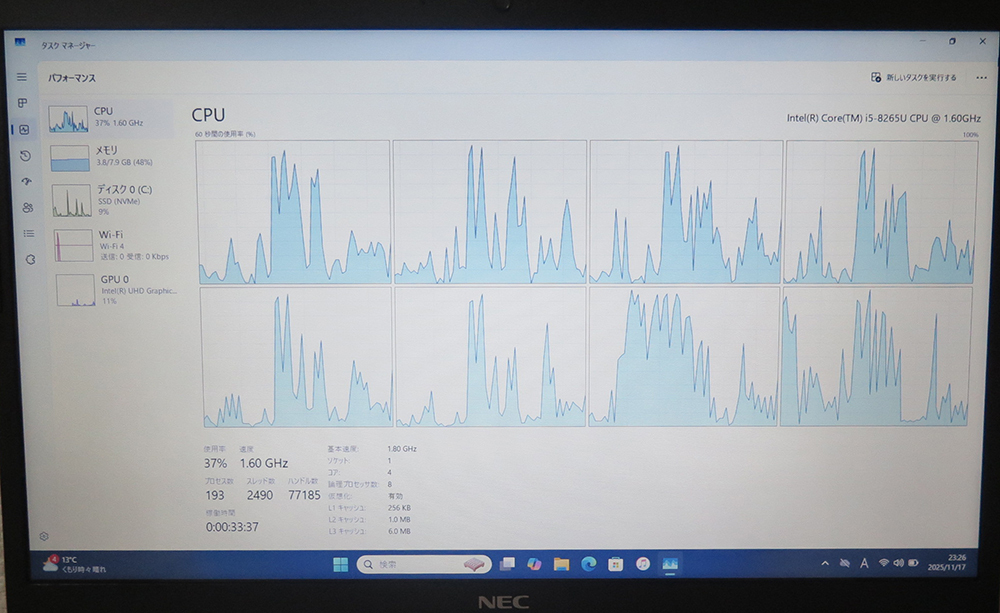Open the weather widget showing 13°C
1000x613 pixels.
point(75,564)
